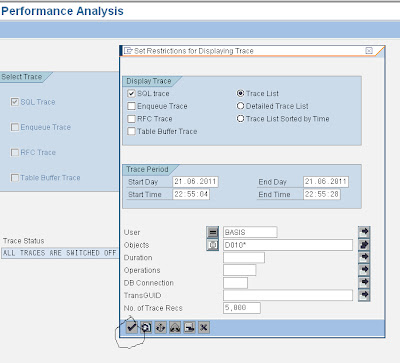Image resolution: width=400 pixels, height=363 pixels.
Task: Click the End Time field
Action: pyautogui.click(x=322, y=194)
